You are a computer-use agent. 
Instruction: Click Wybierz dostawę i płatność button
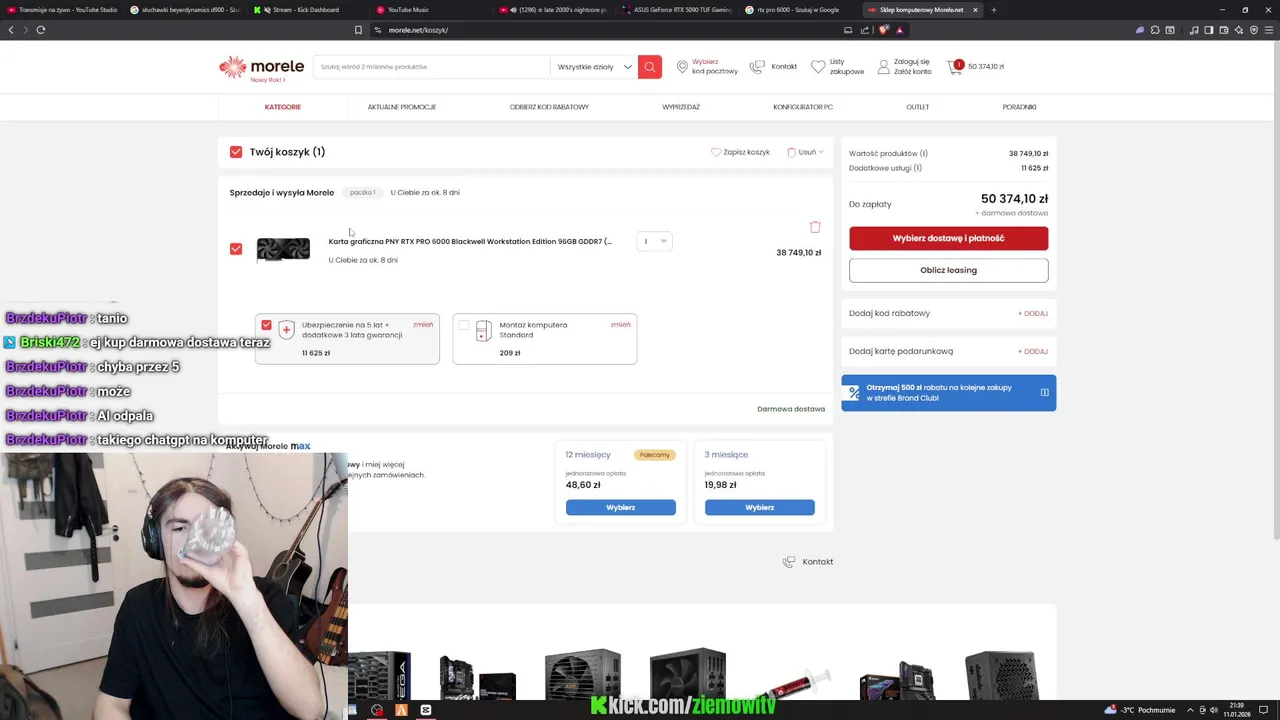pos(948,238)
